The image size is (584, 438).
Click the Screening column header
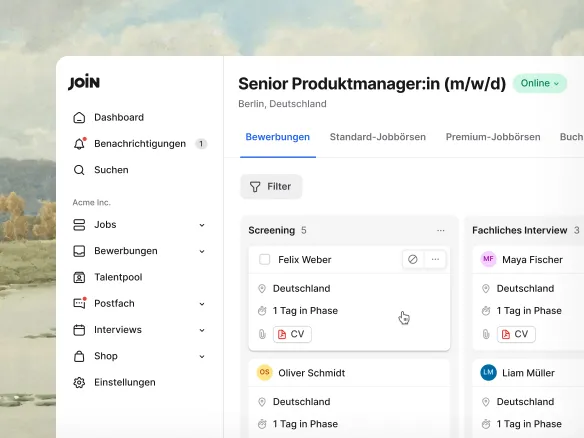click(x=272, y=231)
